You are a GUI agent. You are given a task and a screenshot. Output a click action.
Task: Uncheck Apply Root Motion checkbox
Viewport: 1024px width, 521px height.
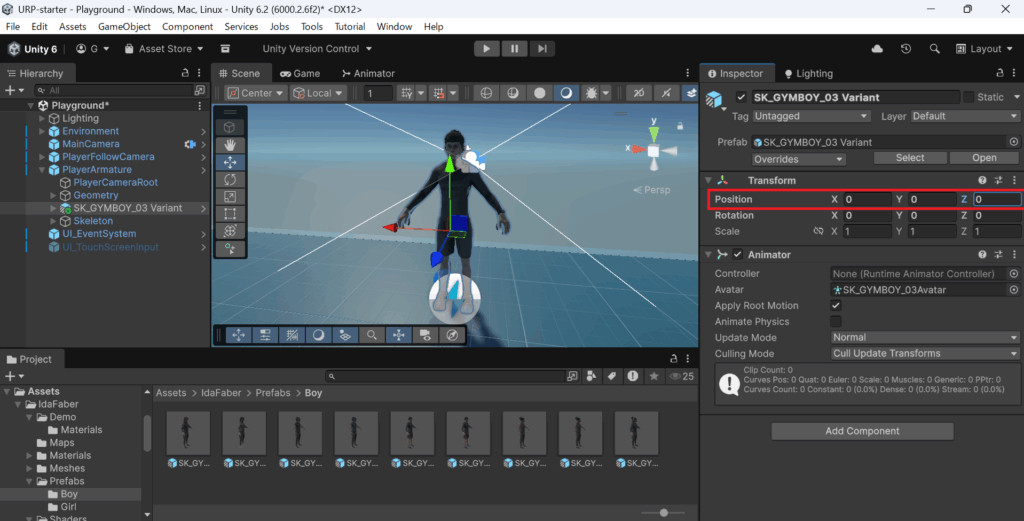point(836,306)
